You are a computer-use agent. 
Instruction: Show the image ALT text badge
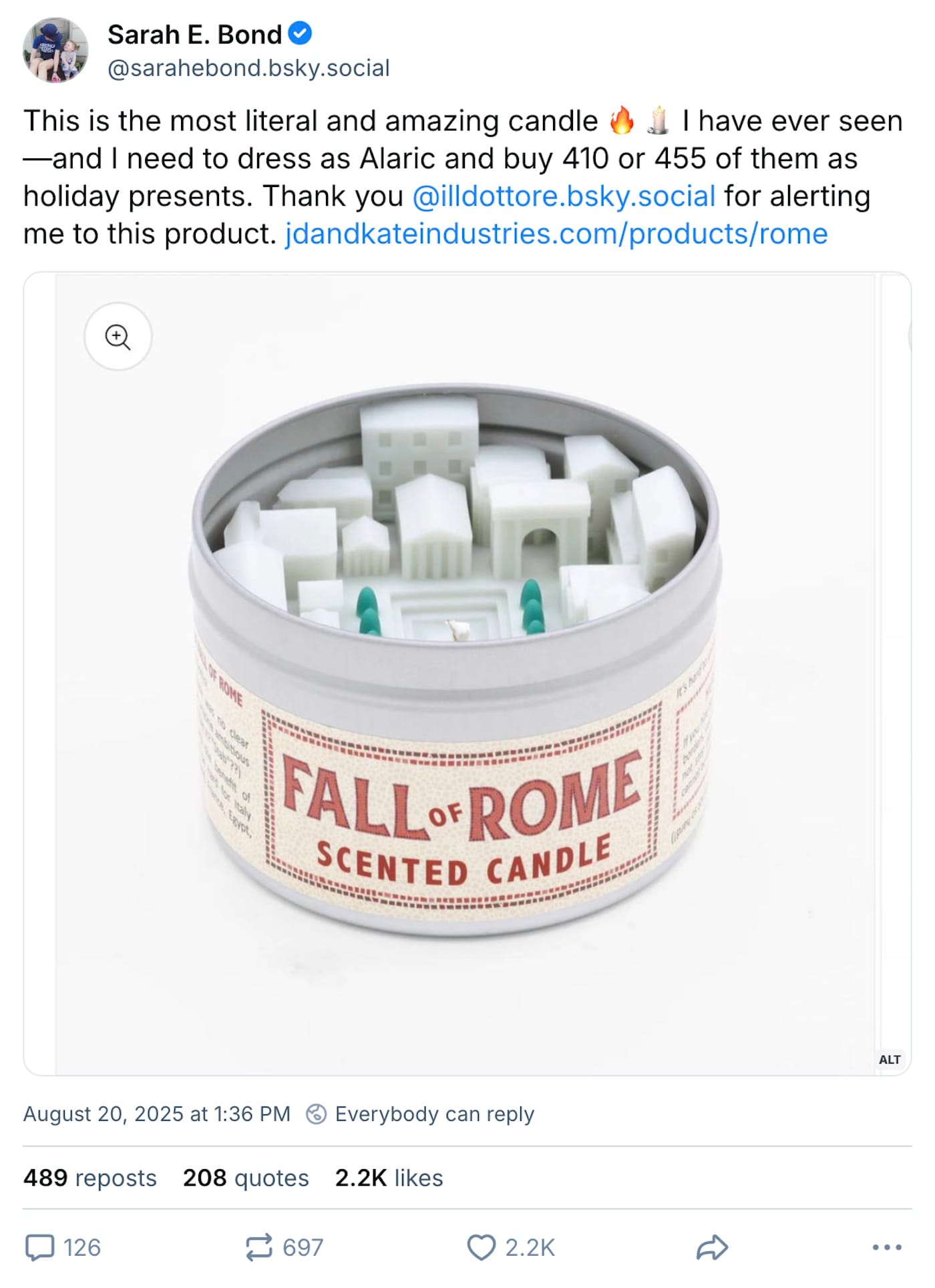(x=890, y=1060)
